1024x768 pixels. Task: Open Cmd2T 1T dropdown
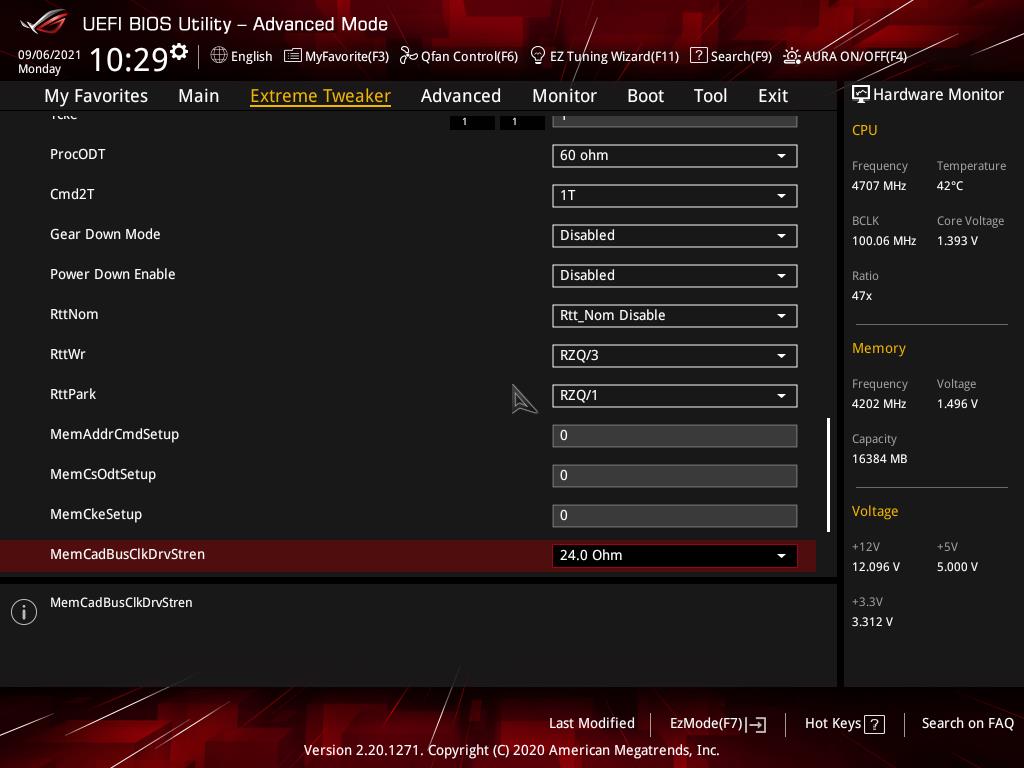click(x=675, y=195)
